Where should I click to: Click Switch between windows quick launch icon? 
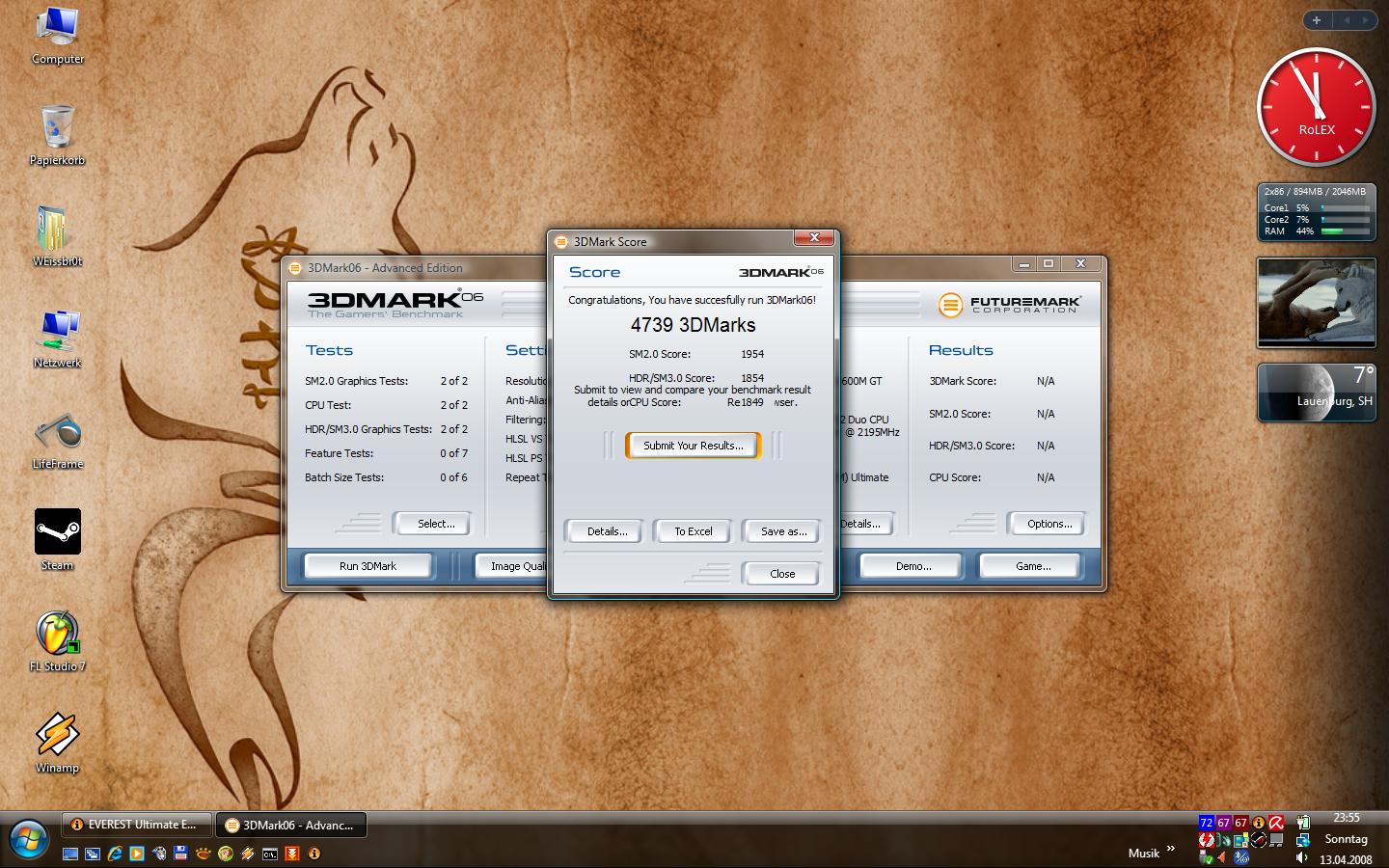[93, 854]
